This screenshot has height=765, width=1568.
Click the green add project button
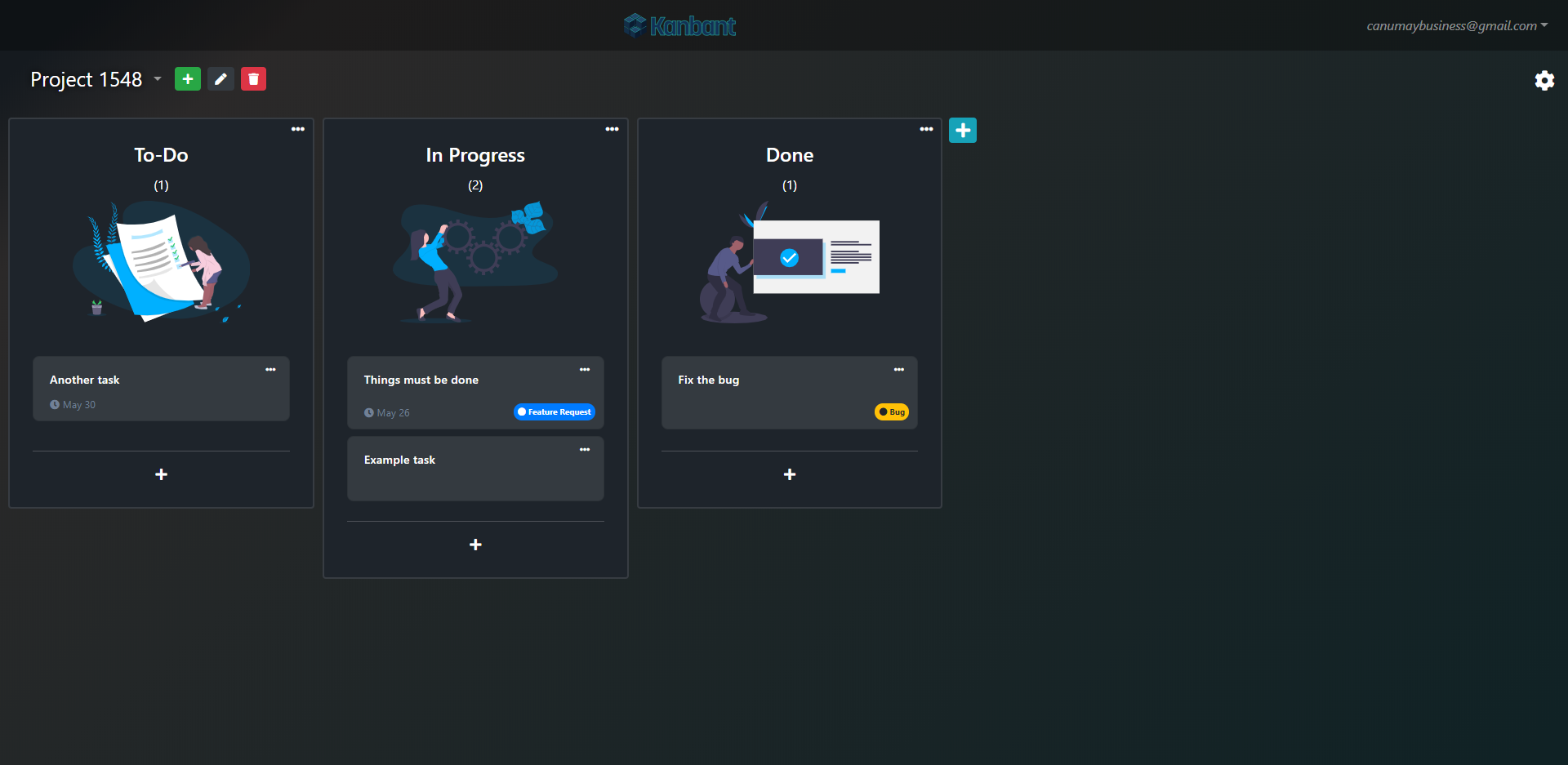188,79
